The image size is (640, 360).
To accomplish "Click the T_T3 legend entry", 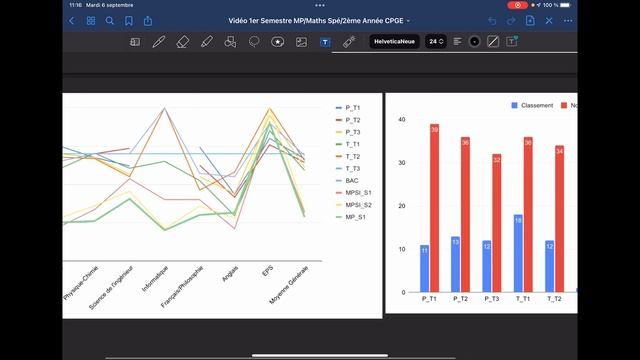I will click(348, 169).
